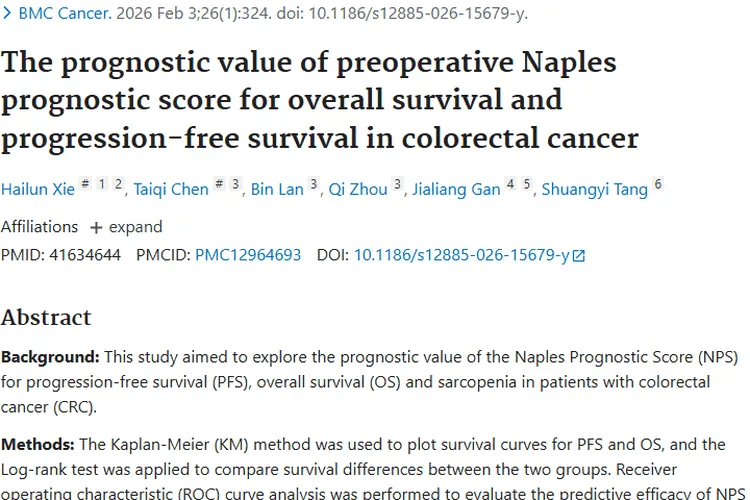The image size is (750, 500).
Task: Expand the Affiliations section
Action: click(x=126, y=227)
